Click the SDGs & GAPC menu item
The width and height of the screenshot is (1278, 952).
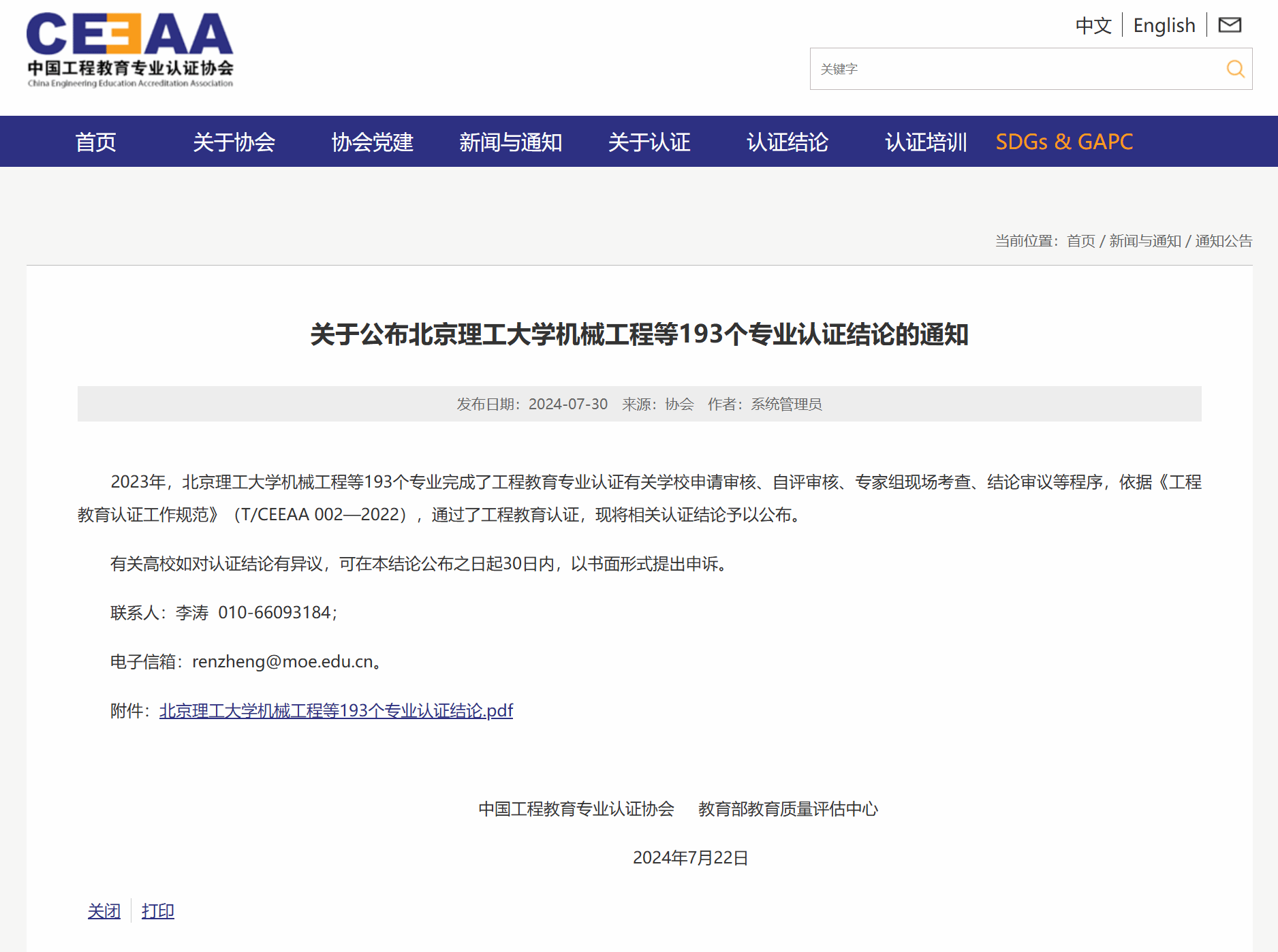click(1063, 142)
